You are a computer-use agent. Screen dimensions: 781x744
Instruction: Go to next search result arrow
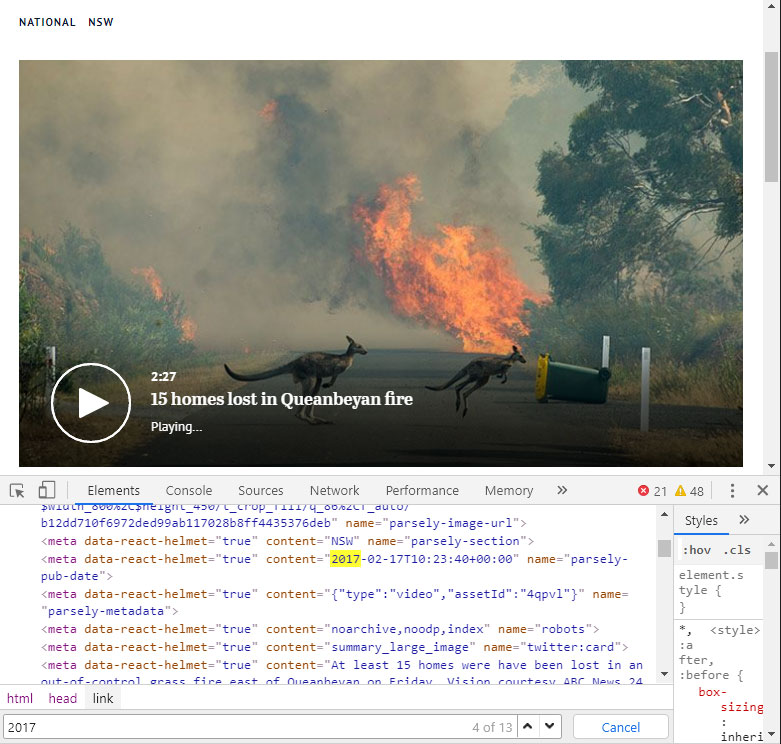(550, 727)
